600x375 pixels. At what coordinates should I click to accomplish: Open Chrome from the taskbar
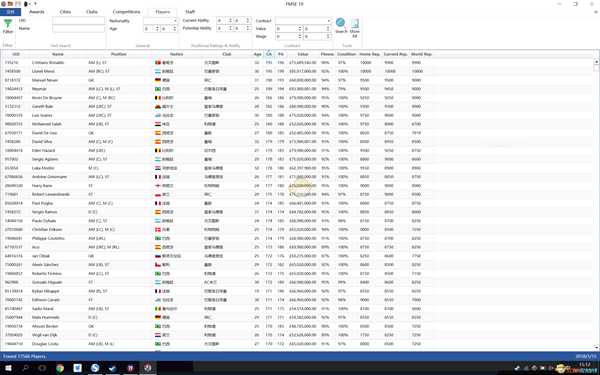pyautogui.click(x=60, y=368)
